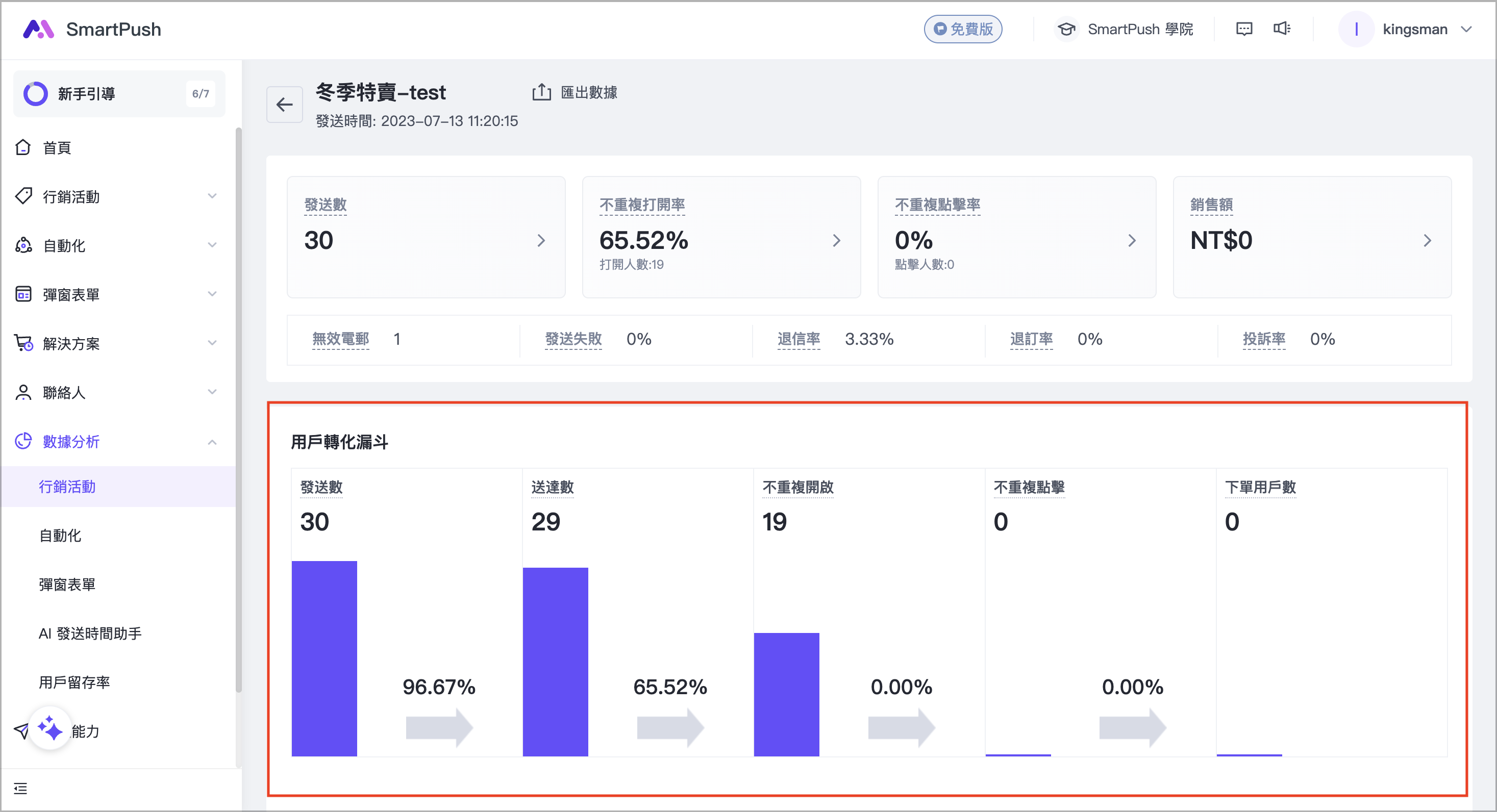Click the 冬季特賣-test campaign title
Viewport: 1497px width, 812px height.
pos(381,92)
